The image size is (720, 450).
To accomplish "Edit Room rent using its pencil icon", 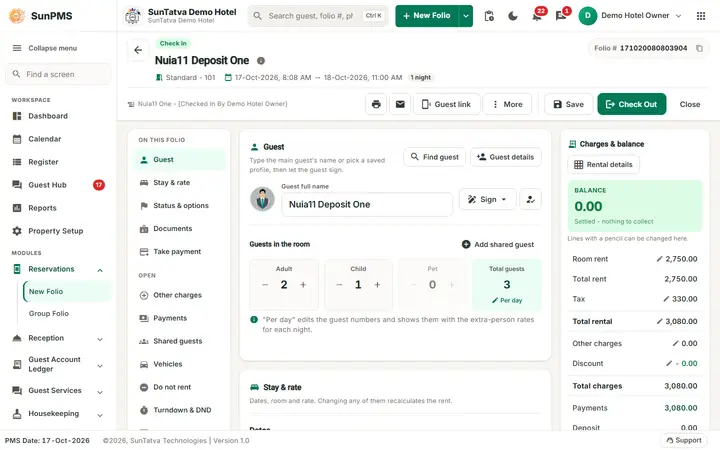I will pyautogui.click(x=659, y=259).
